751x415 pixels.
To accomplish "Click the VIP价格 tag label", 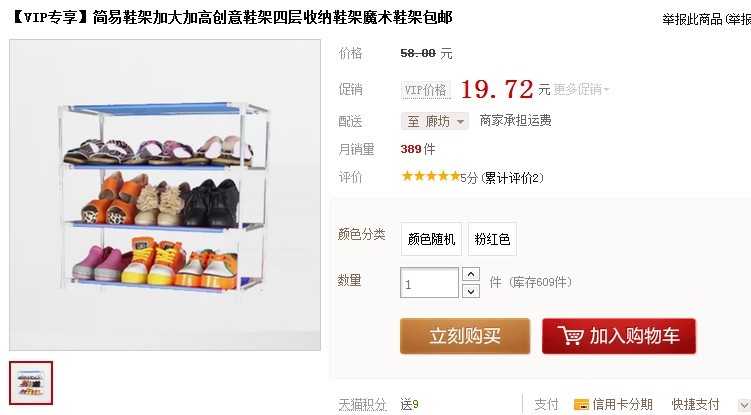I will tap(426, 90).
